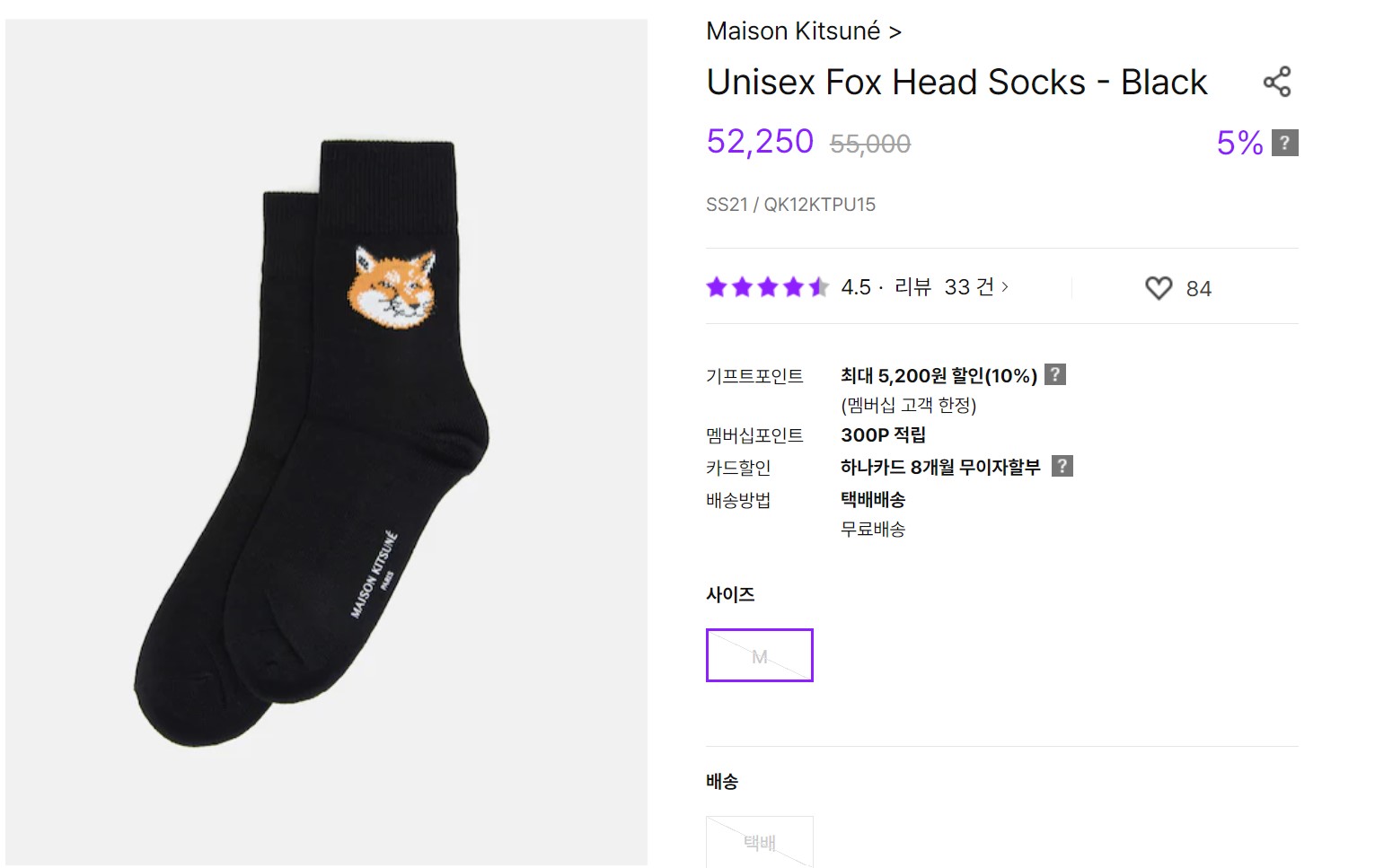The image size is (1375, 868).
Task: Click the 무료배송 free shipping text
Action: click(x=871, y=530)
